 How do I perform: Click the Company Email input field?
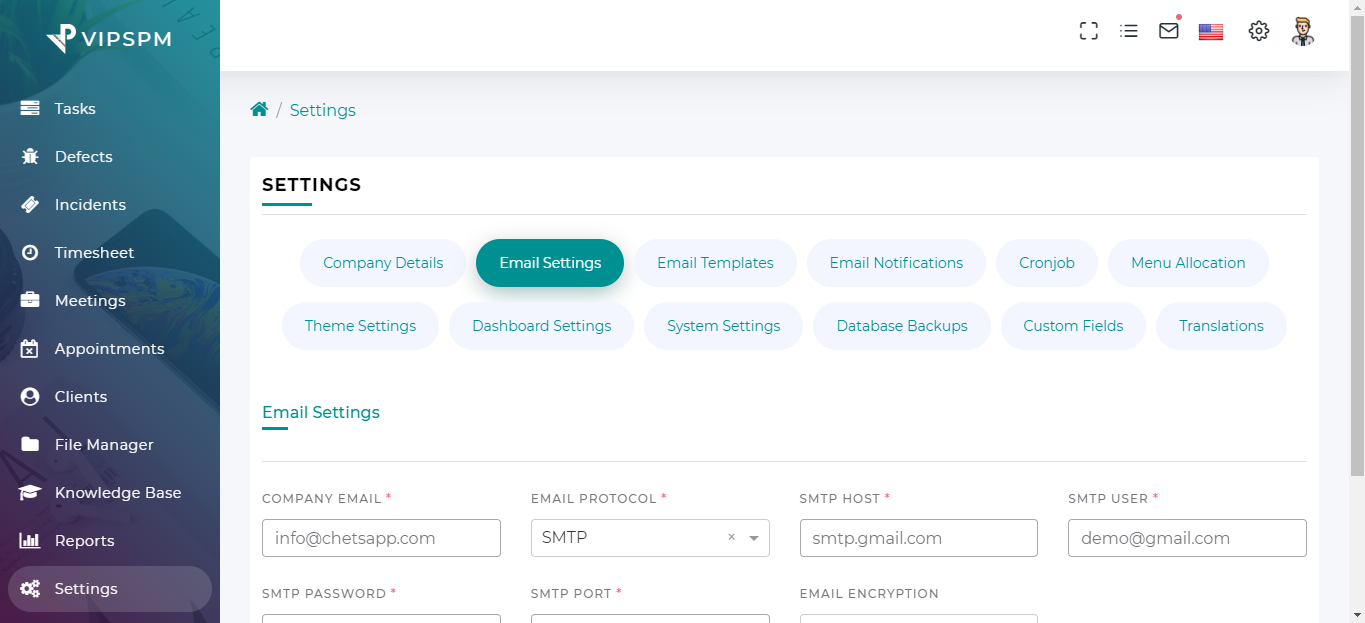point(381,538)
